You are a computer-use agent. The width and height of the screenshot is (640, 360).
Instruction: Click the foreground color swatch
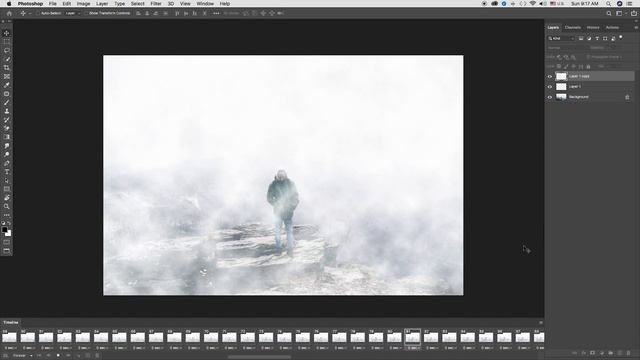[x=4, y=230]
